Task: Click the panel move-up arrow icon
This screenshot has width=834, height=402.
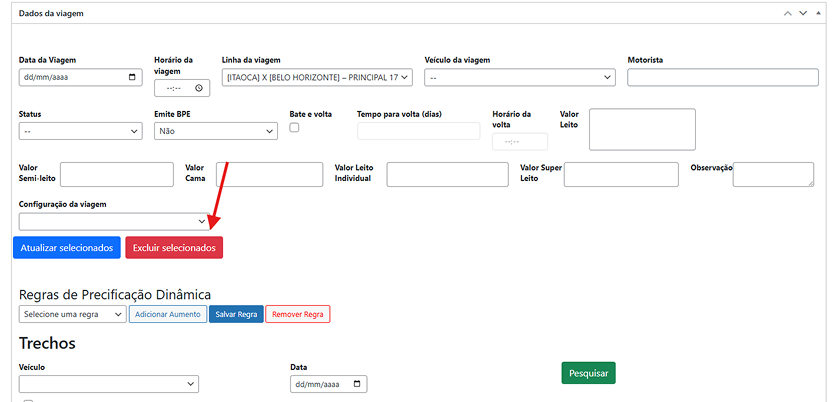Action: click(788, 13)
